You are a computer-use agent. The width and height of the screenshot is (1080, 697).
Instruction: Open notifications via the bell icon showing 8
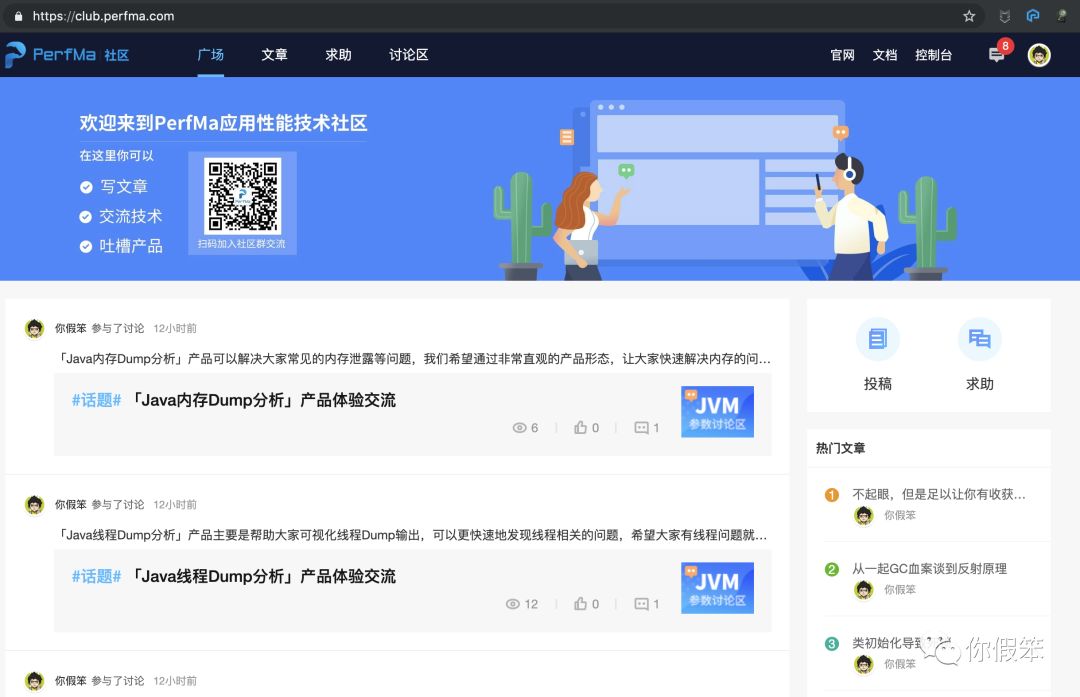pyautogui.click(x=995, y=55)
